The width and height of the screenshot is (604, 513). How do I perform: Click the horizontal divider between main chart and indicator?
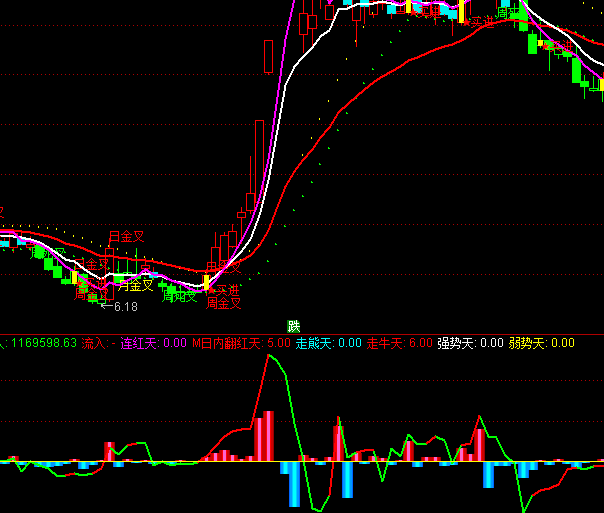(302, 334)
